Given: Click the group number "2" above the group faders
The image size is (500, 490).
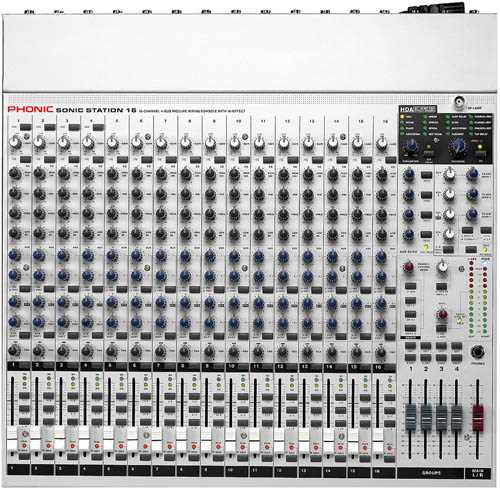Looking at the screenshot, I should click(426, 369).
